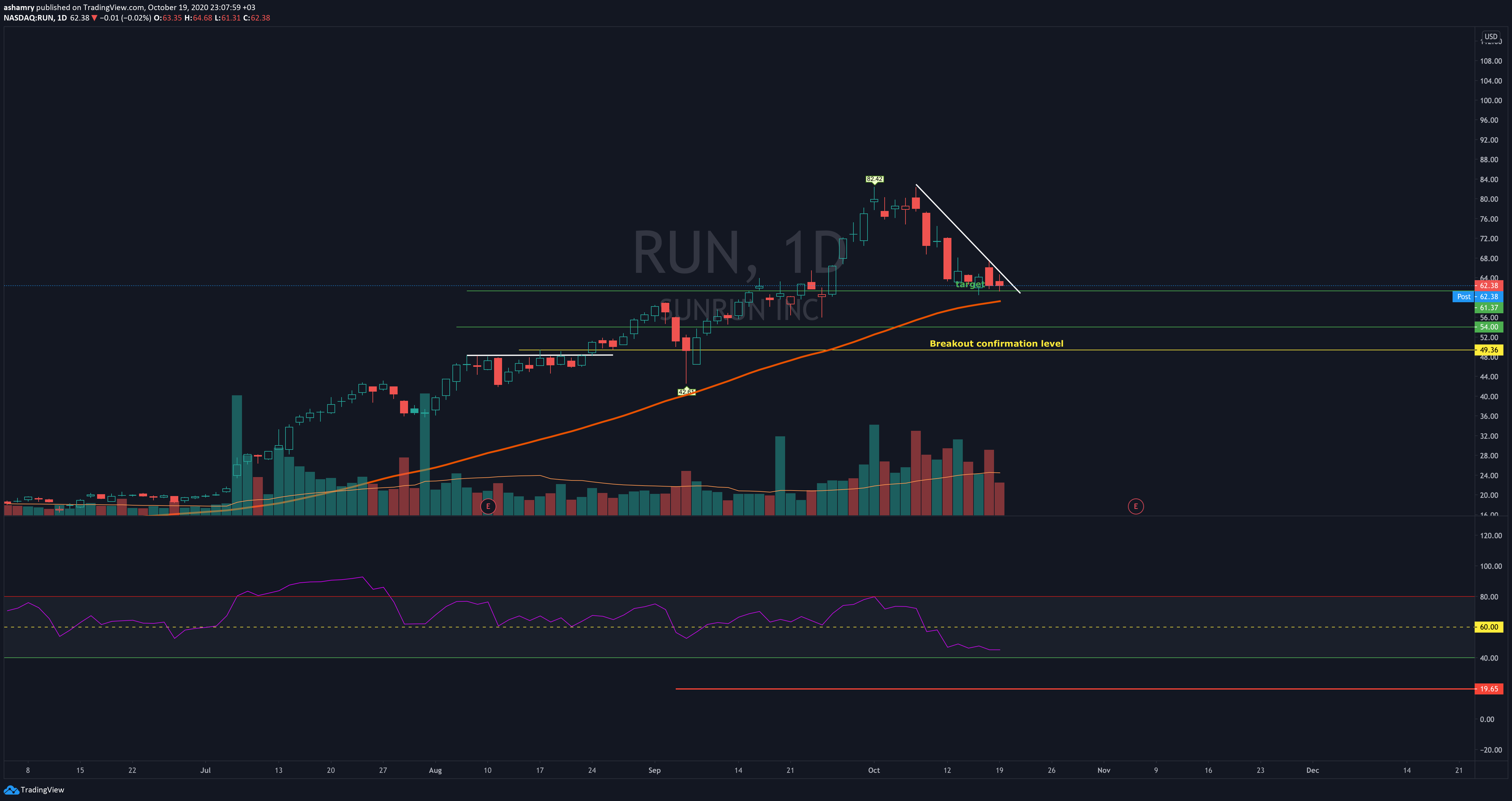Click the Dec date label on time axis

(1313, 770)
